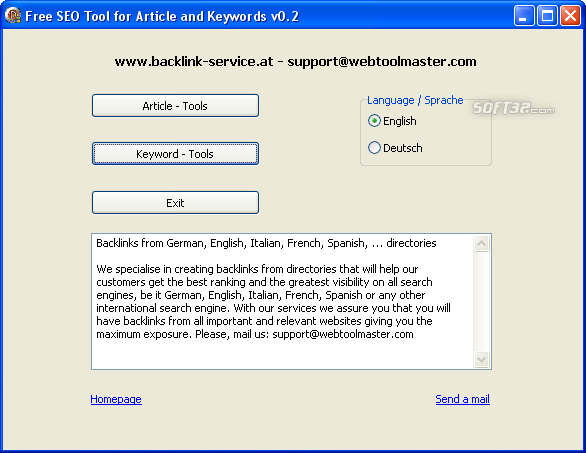This screenshot has height=453, width=586.
Task: Click the Language / Sprache group label
Action: [415, 100]
